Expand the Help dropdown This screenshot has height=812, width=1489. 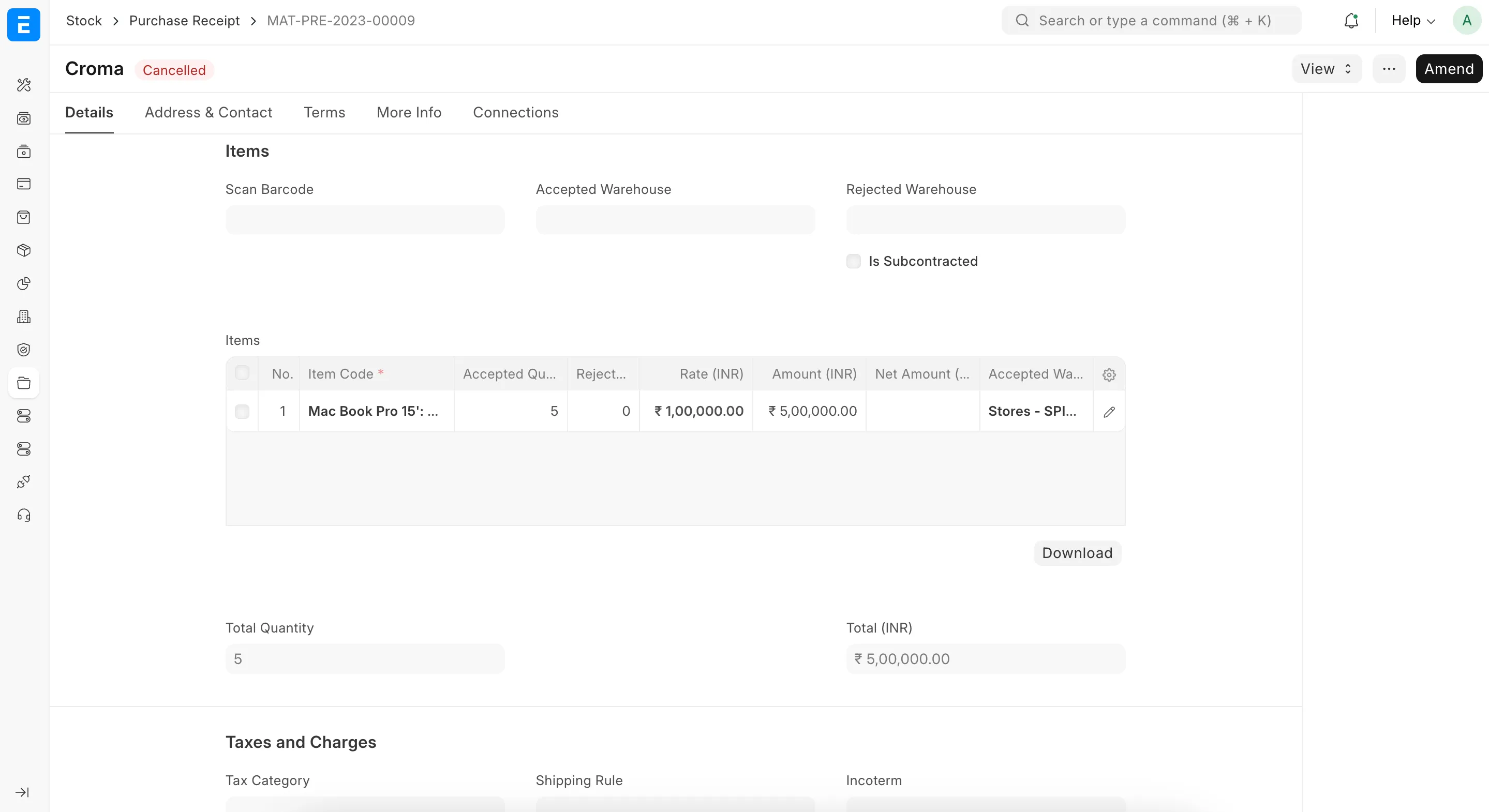[x=1411, y=20]
